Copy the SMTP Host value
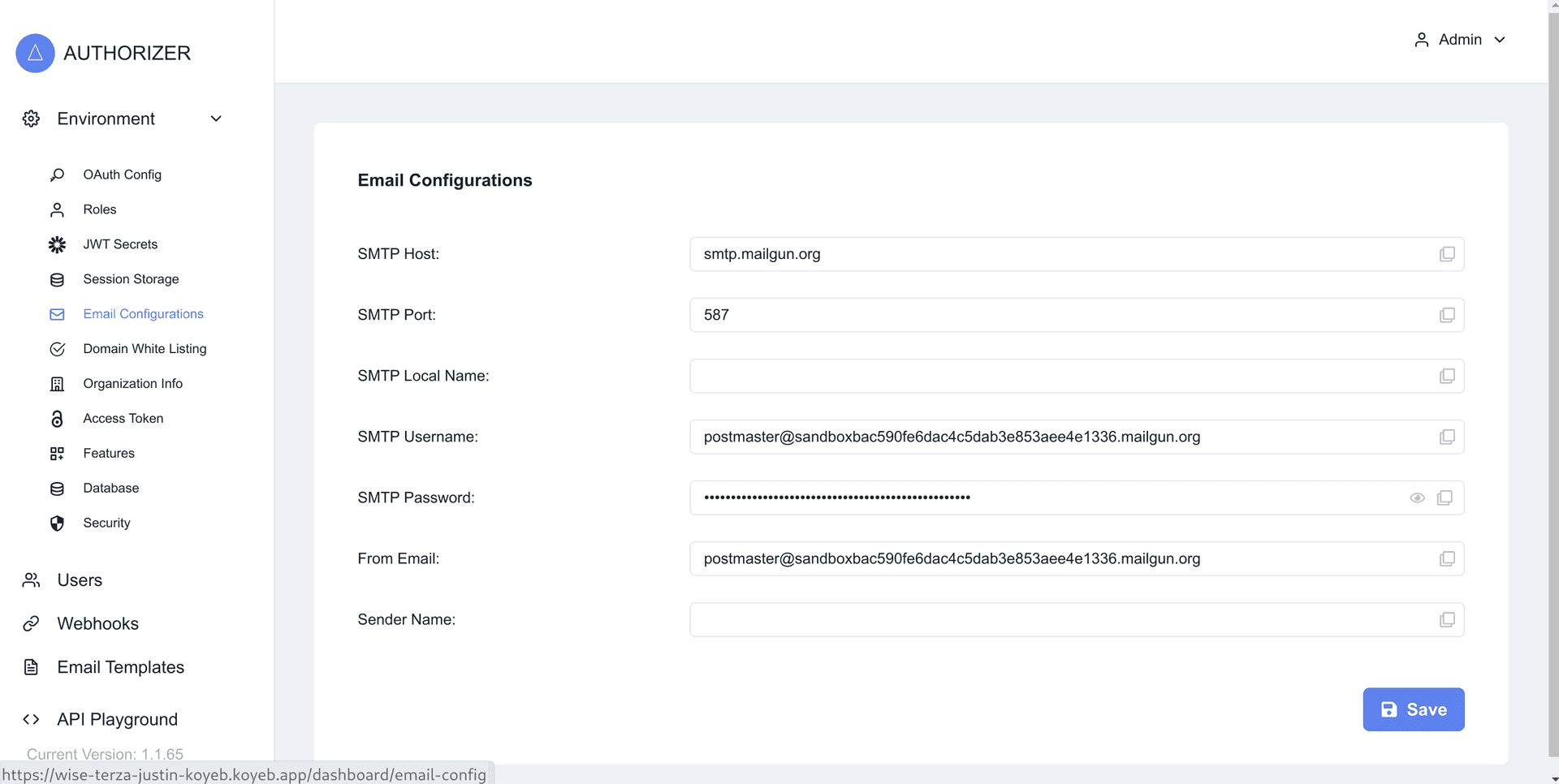This screenshot has width=1559, height=784. [x=1447, y=255]
